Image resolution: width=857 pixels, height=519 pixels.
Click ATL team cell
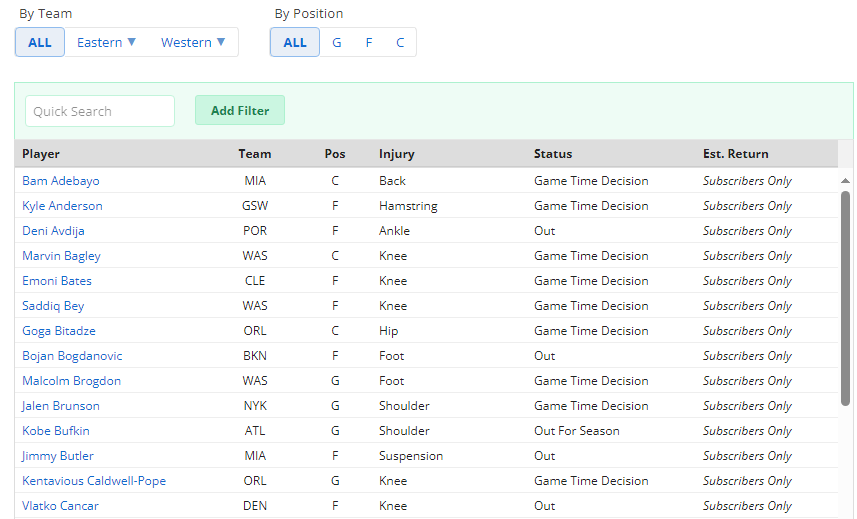[255, 430]
